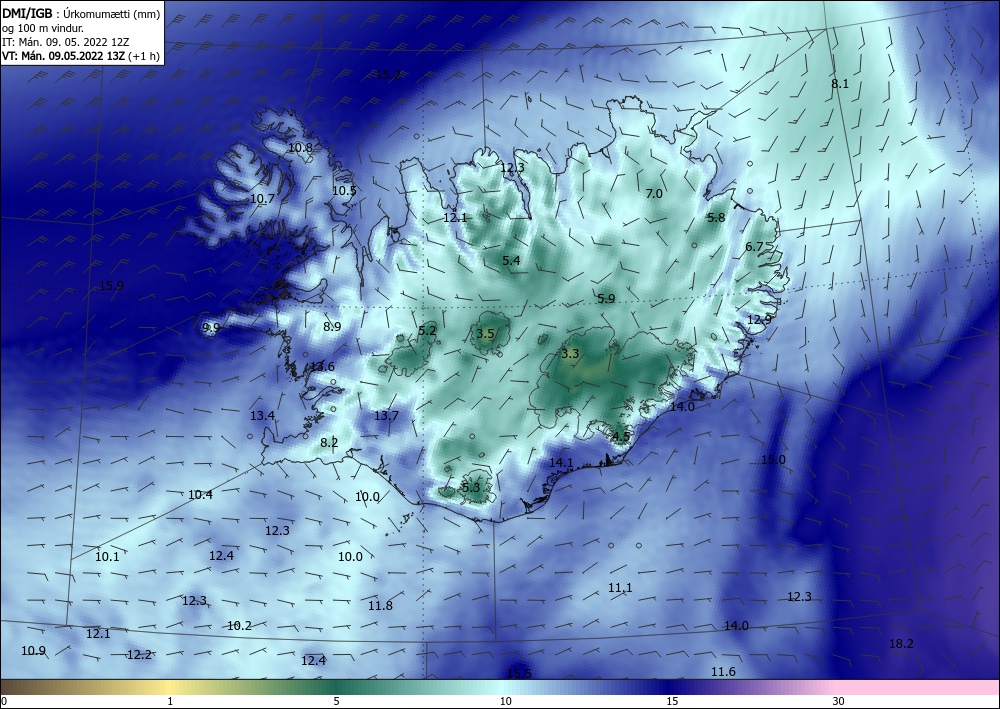The width and height of the screenshot is (1000, 709).
Task: Select the 10.2 map value
Action: [239, 625]
